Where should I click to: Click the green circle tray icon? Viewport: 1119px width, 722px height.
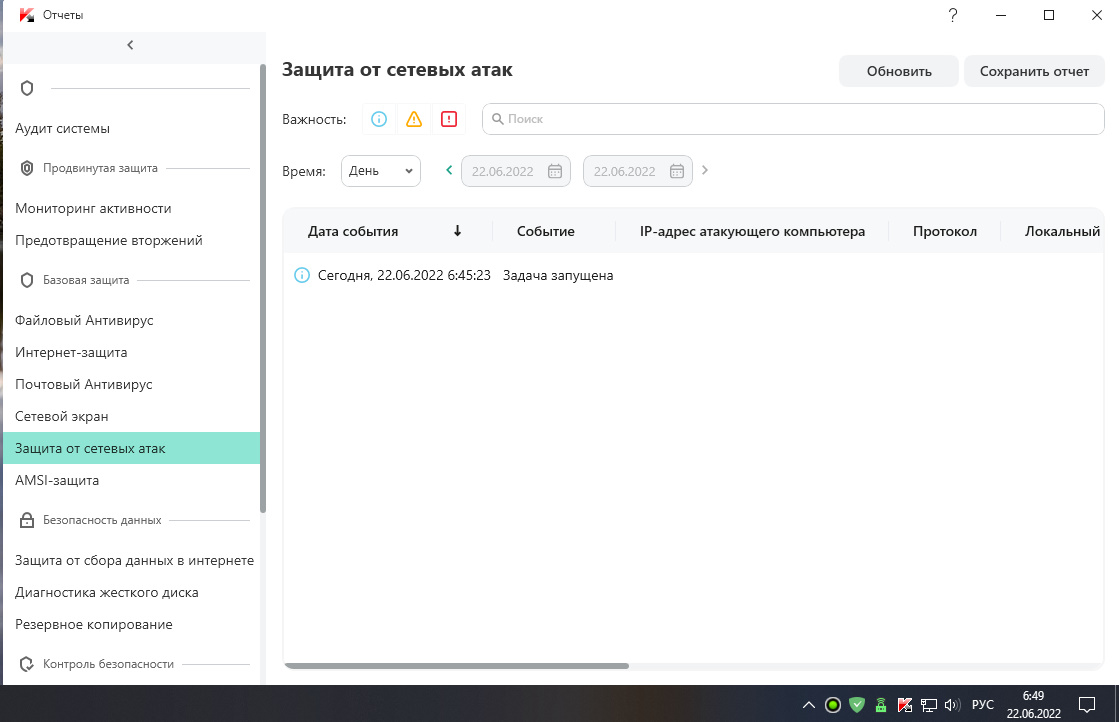833,705
